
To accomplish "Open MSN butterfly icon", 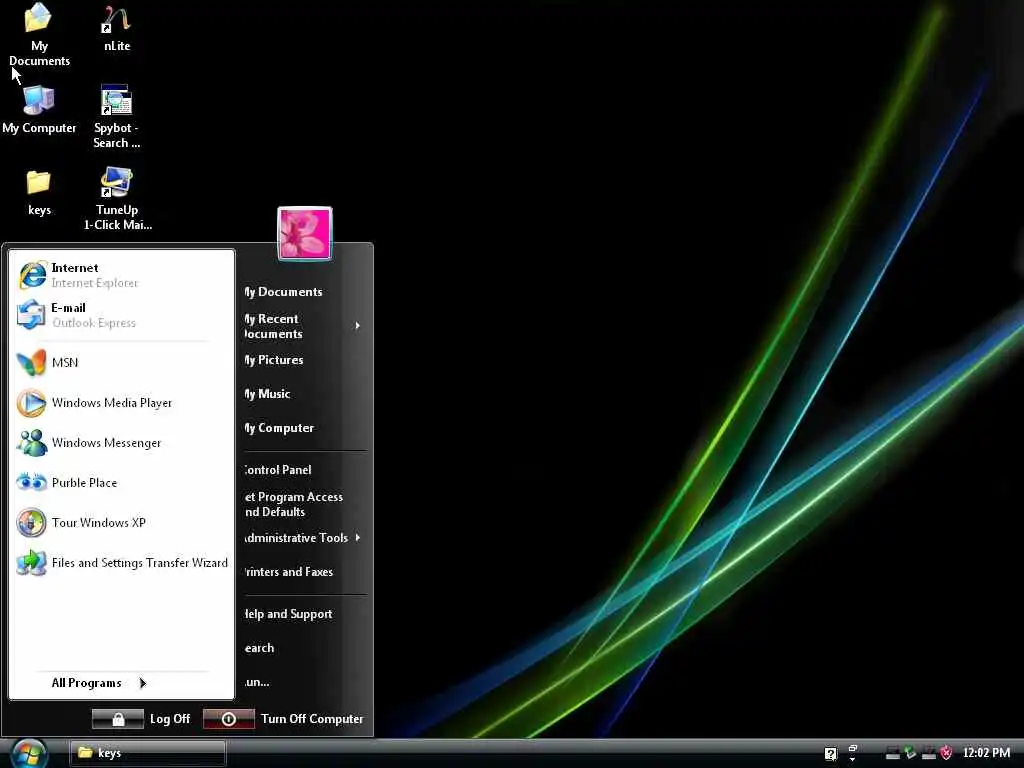I will pos(31,362).
